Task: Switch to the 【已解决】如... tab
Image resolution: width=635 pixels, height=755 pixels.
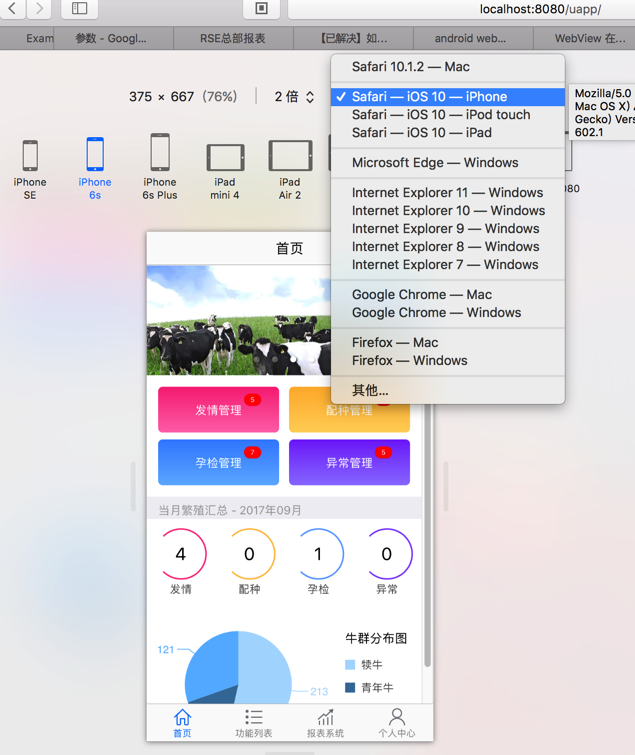Action: pos(353,39)
